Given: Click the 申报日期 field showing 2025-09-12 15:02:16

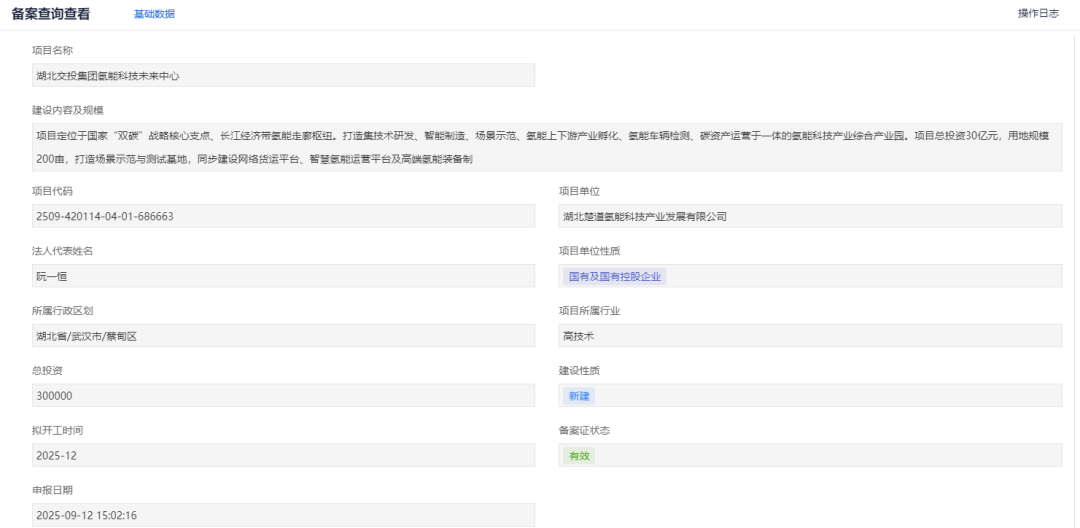Looking at the screenshot, I should click(283, 516).
